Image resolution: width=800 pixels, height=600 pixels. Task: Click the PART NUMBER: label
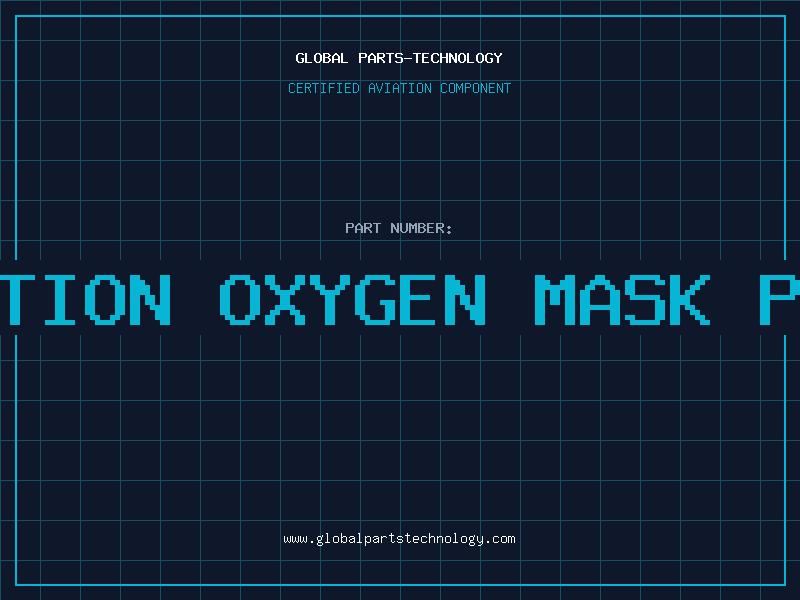click(399, 228)
